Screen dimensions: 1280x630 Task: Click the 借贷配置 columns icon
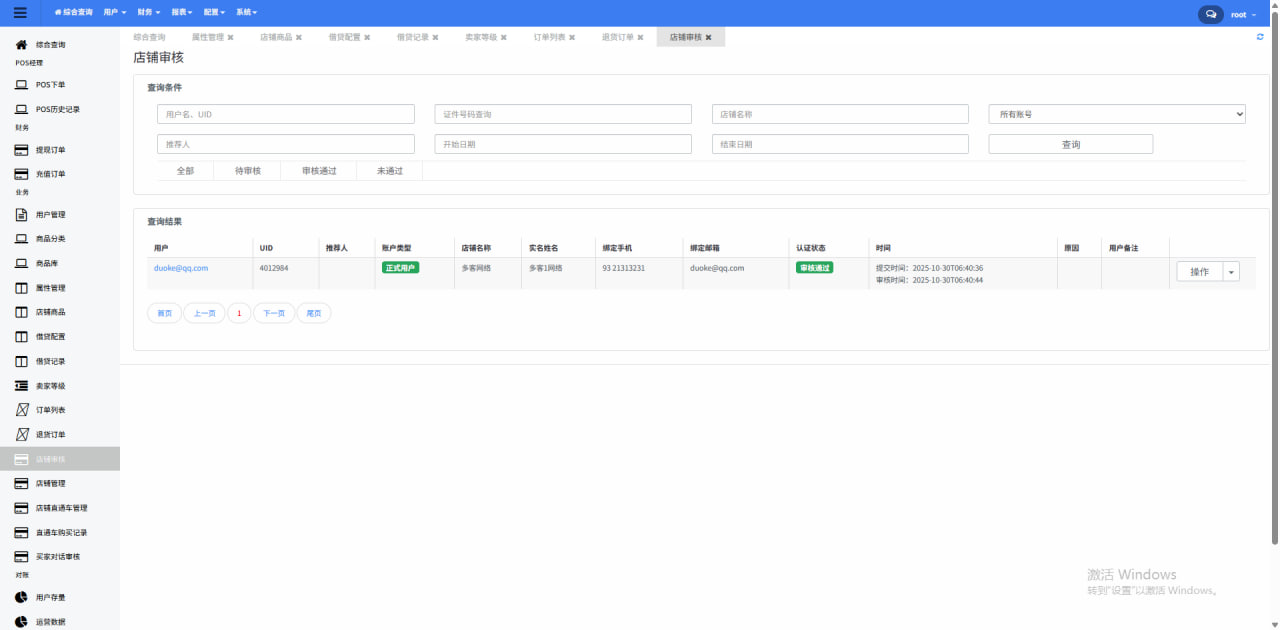click(x=21, y=337)
